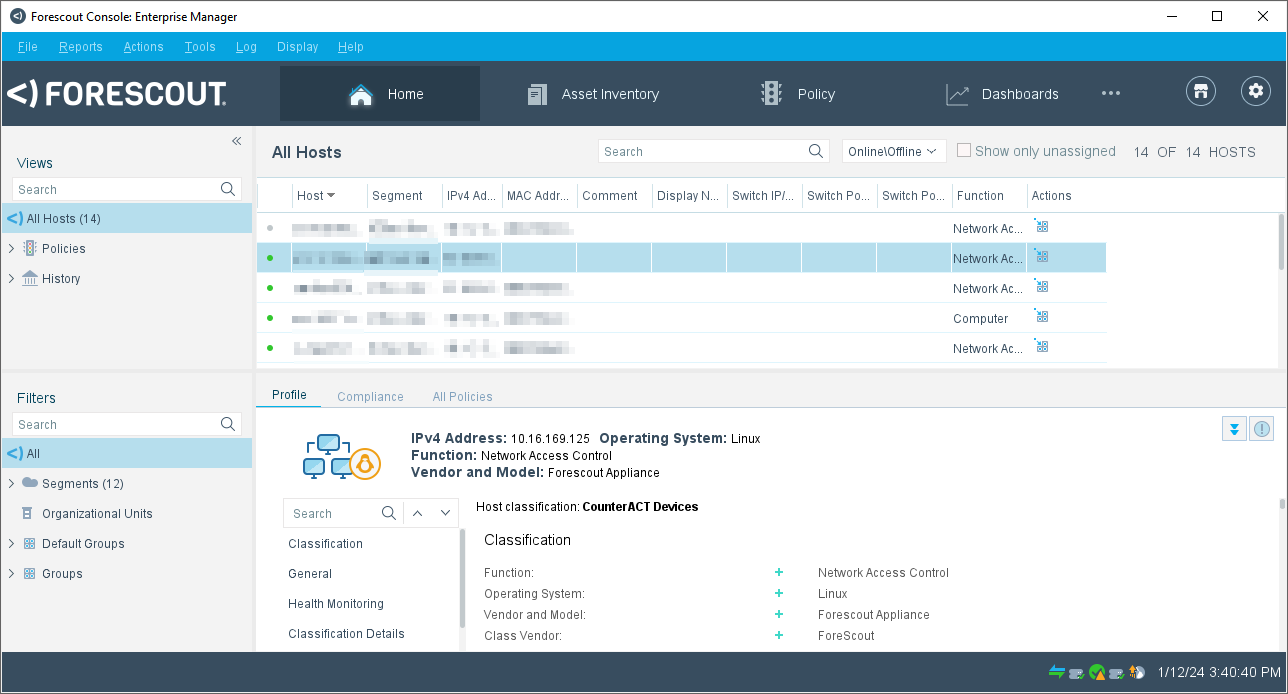Jump to the previous profile search match
The height and width of the screenshot is (694, 1288).
point(418,513)
